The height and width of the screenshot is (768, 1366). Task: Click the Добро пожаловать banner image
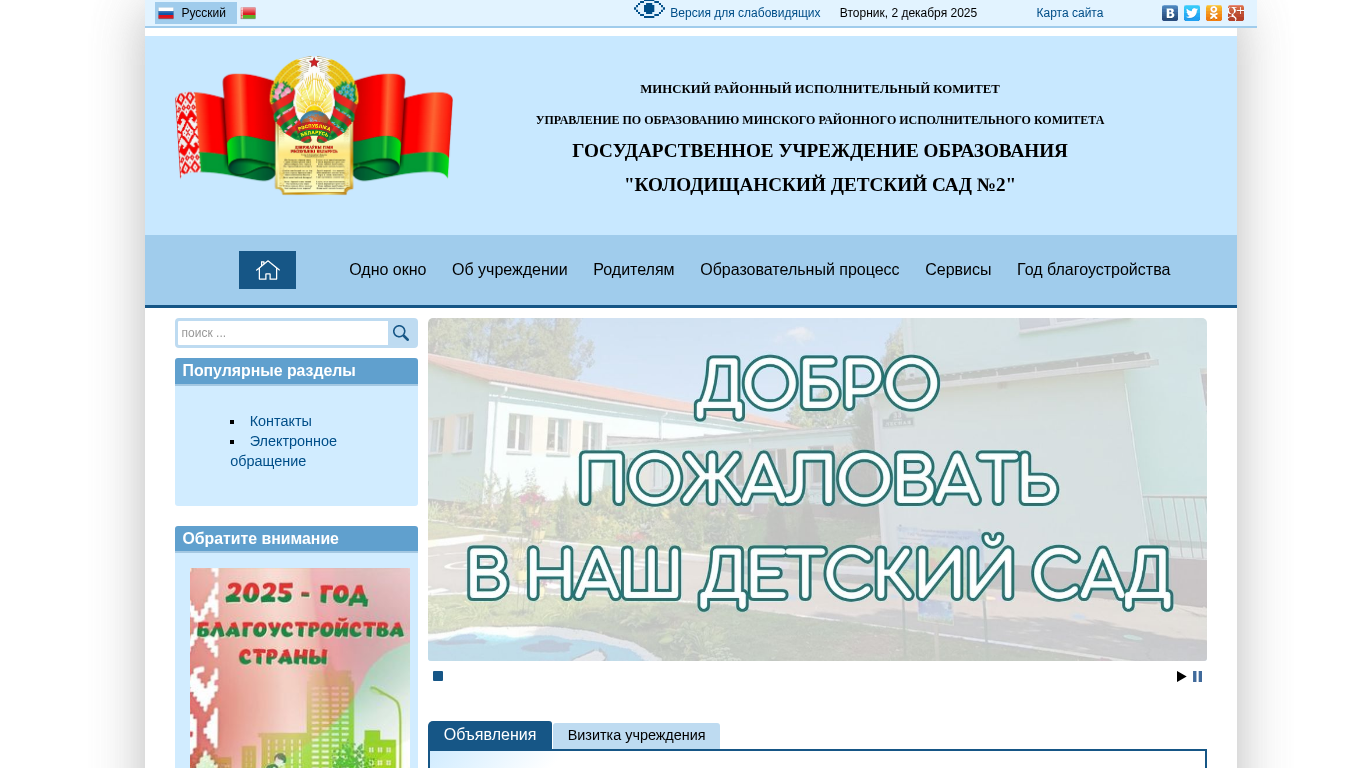817,489
